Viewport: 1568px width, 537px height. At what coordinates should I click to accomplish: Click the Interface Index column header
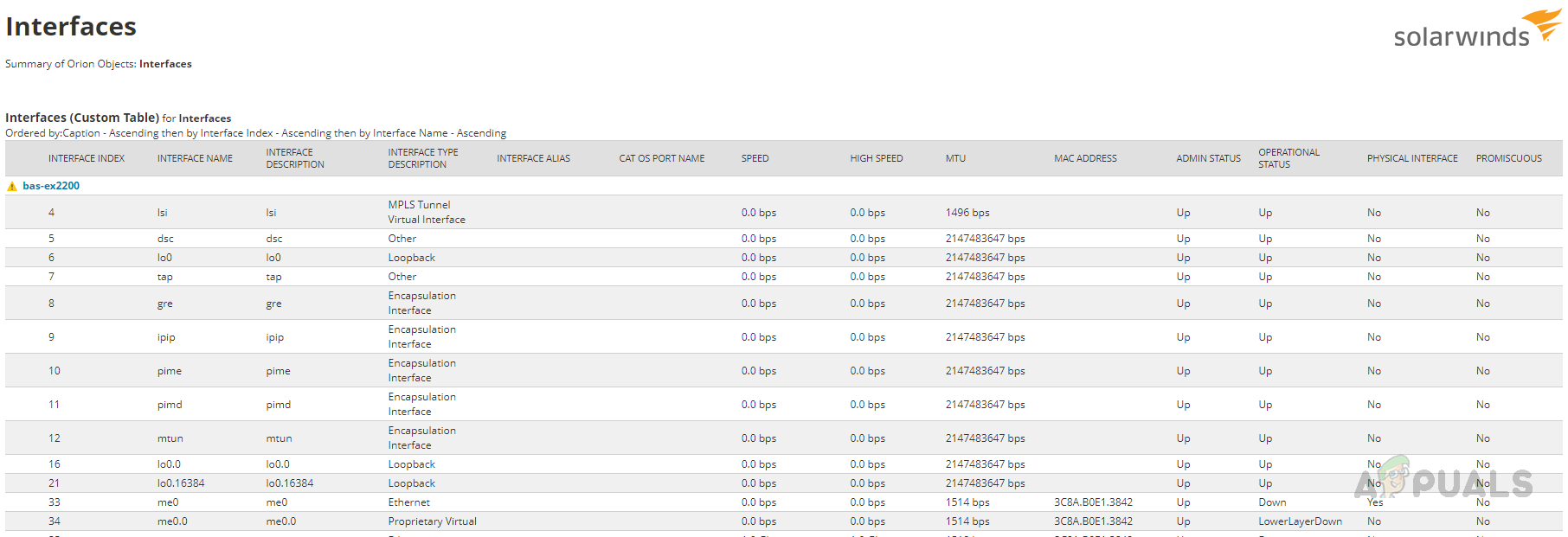[x=87, y=158]
